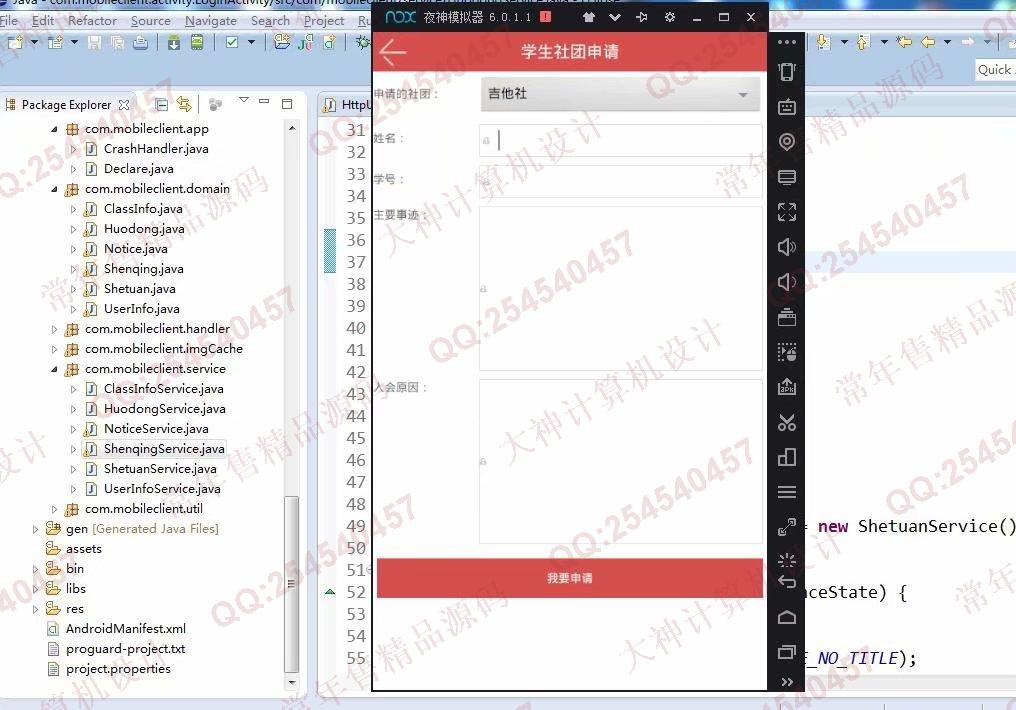
Task: Click Nox sidebar keyboard control icon
Action: [x=787, y=107]
